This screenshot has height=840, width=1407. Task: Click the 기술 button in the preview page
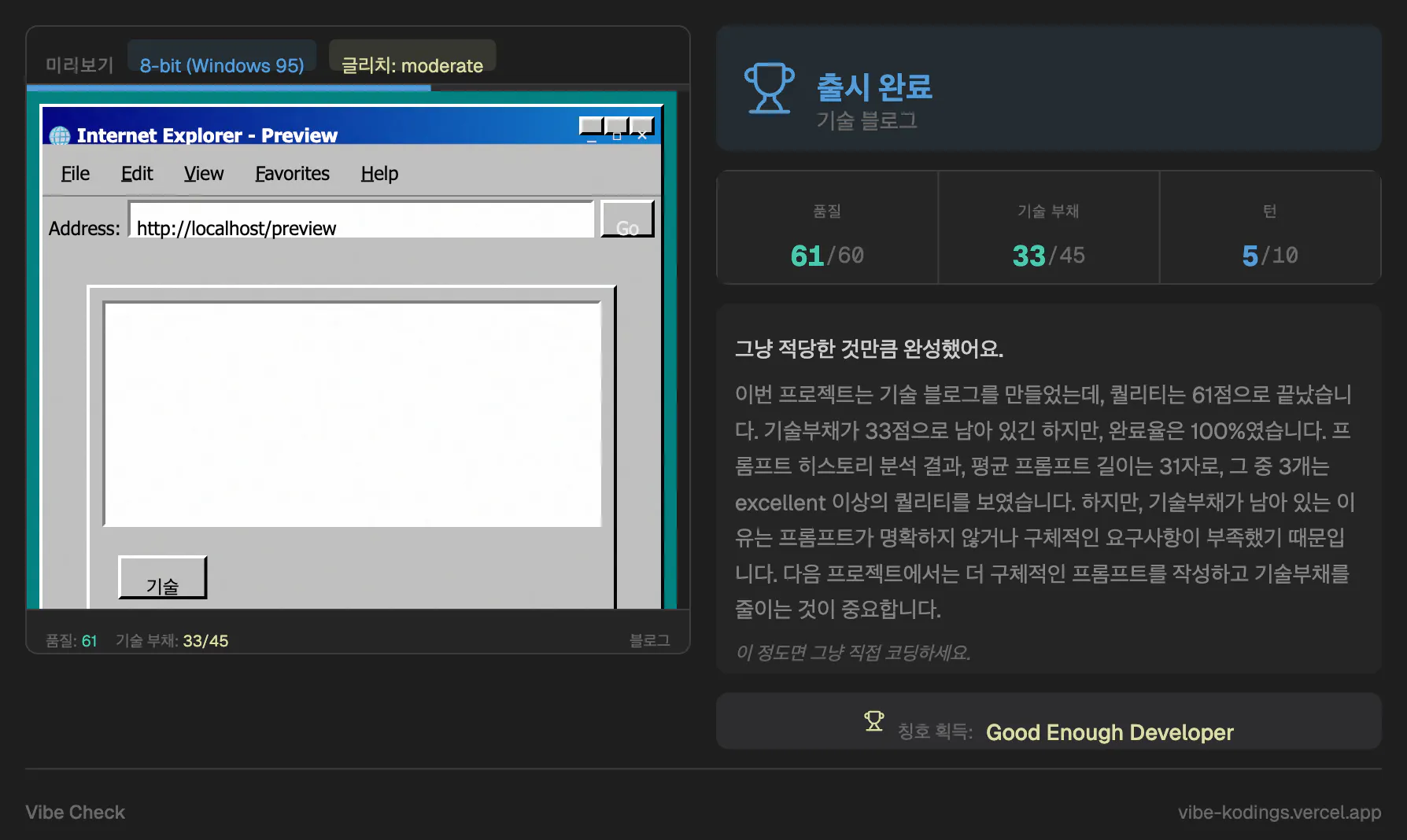pyautogui.click(x=162, y=578)
